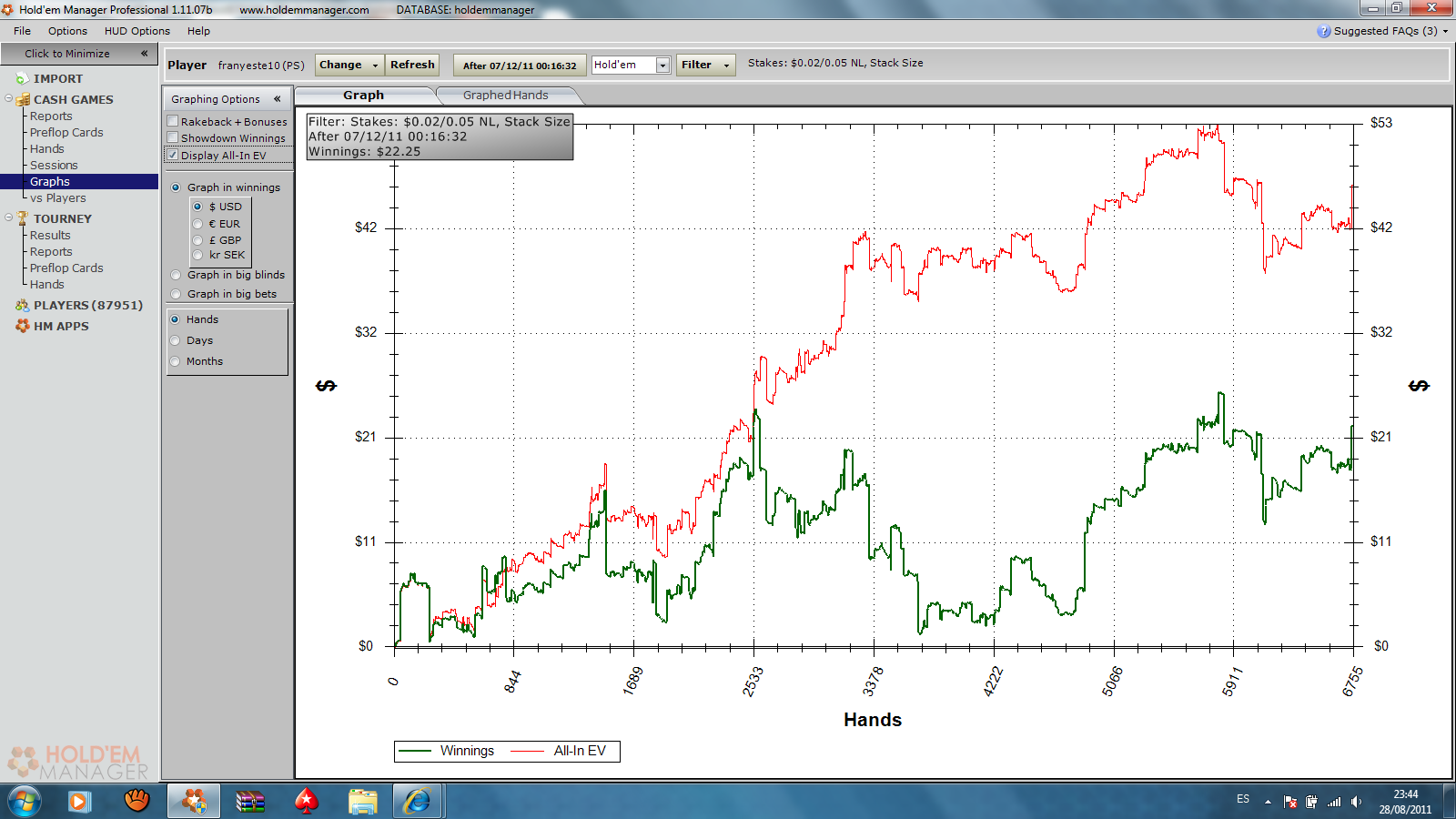This screenshot has height=819, width=1456.
Task: Select € EUR currency radio
Action: point(197,224)
